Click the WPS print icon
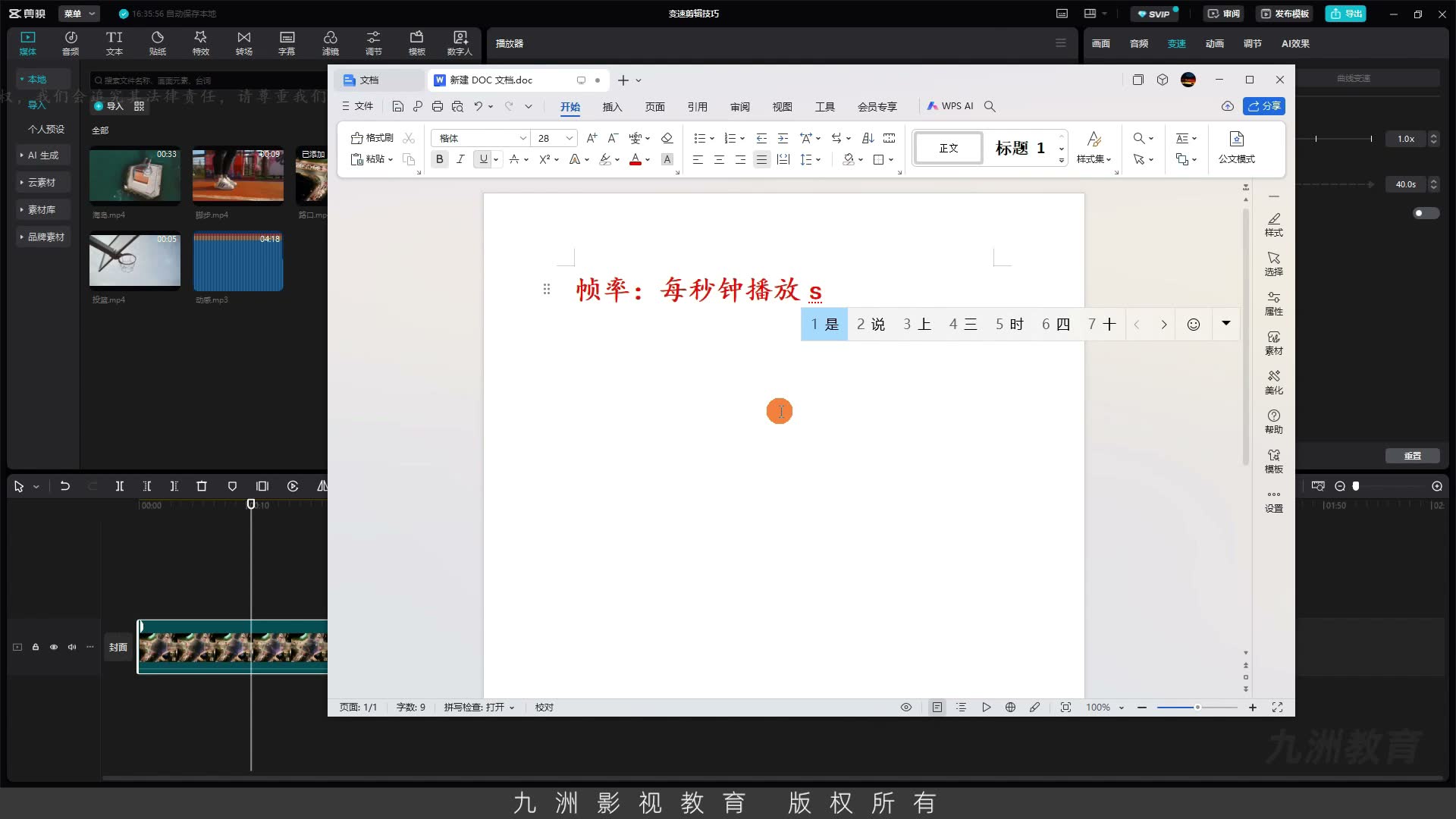The width and height of the screenshot is (1456, 819). tap(438, 106)
